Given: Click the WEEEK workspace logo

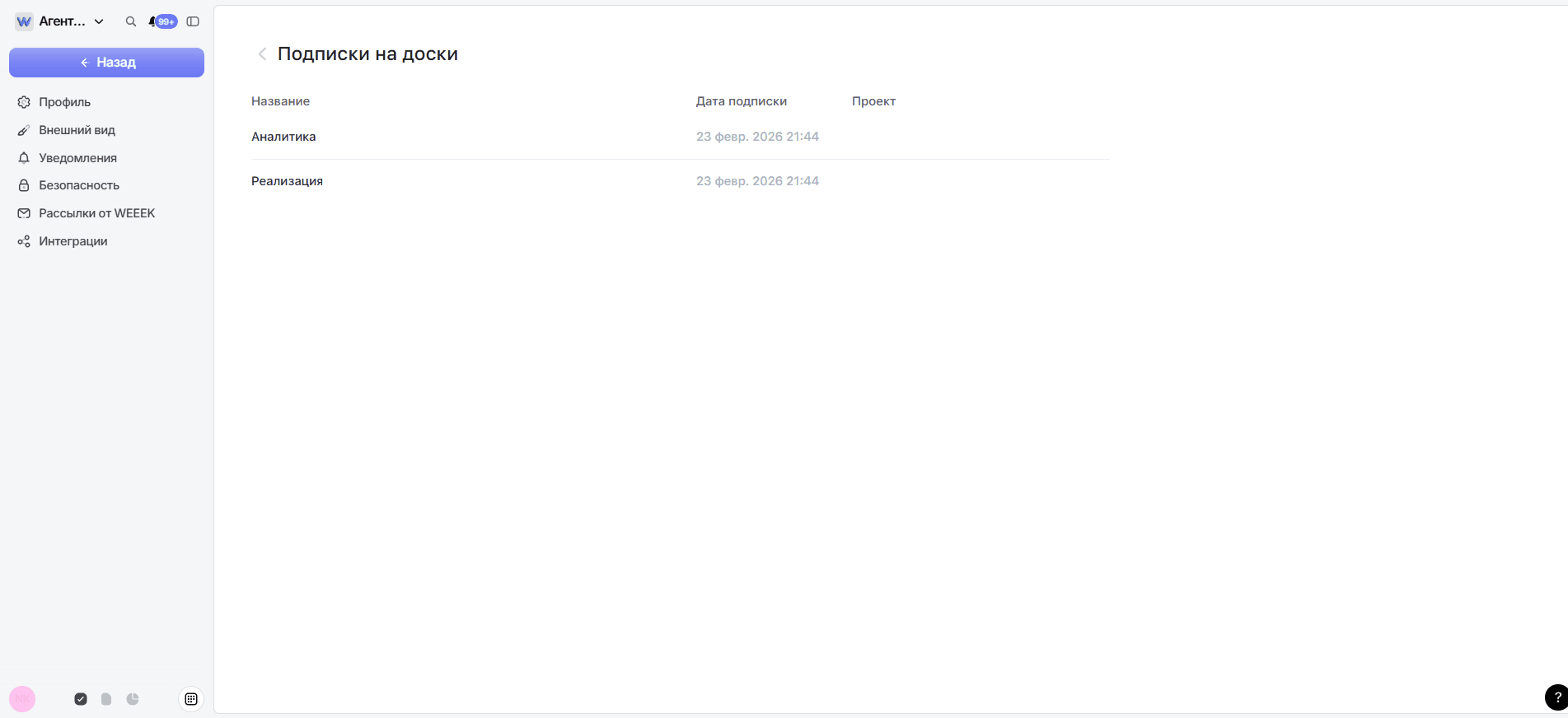Looking at the screenshot, I should coord(24,21).
